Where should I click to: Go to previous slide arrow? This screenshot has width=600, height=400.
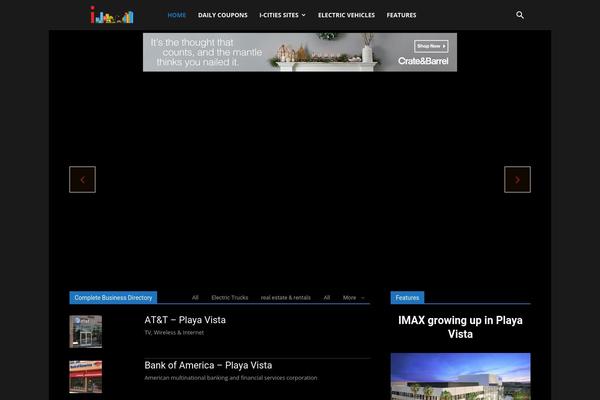(x=83, y=180)
